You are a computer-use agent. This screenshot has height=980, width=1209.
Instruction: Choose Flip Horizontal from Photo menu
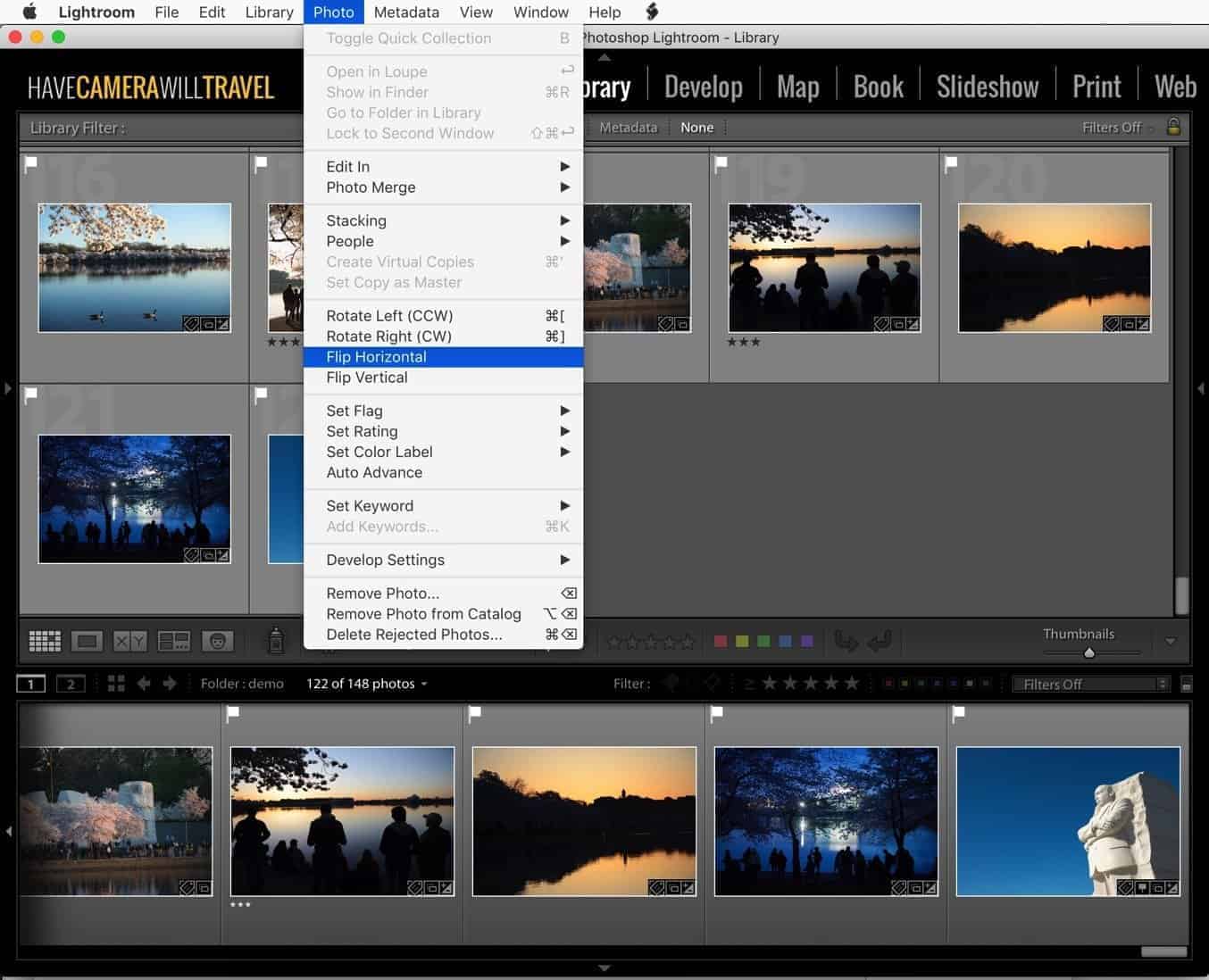pyautogui.click(x=443, y=357)
